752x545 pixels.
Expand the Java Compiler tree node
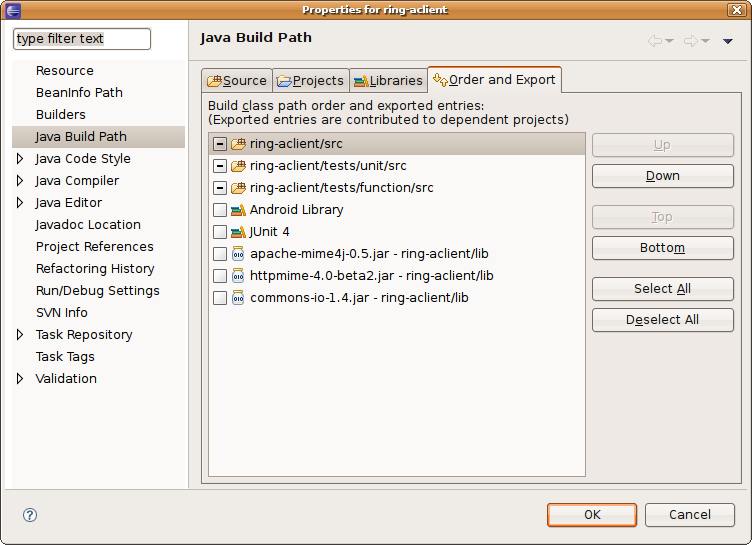20,180
